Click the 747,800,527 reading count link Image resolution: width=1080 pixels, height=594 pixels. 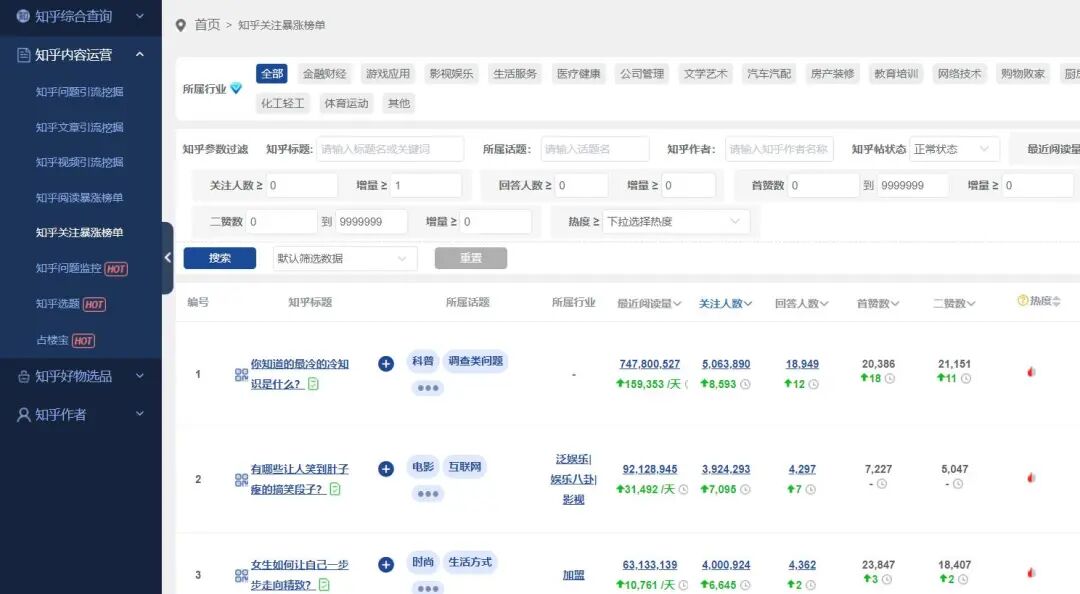click(x=650, y=364)
